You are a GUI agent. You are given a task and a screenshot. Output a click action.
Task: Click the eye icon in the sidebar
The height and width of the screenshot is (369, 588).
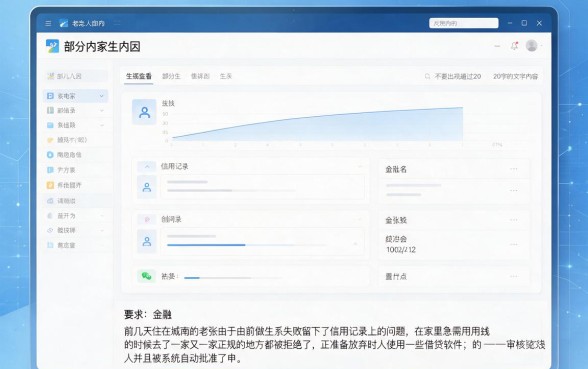click(50, 230)
